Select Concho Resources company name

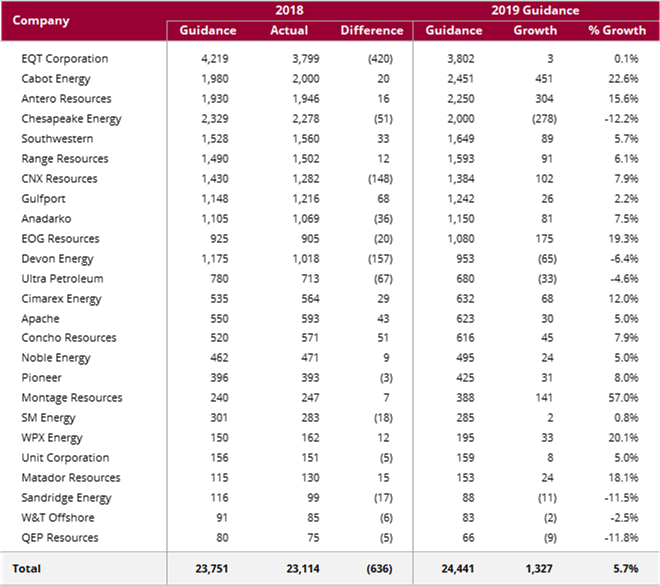pos(69,338)
